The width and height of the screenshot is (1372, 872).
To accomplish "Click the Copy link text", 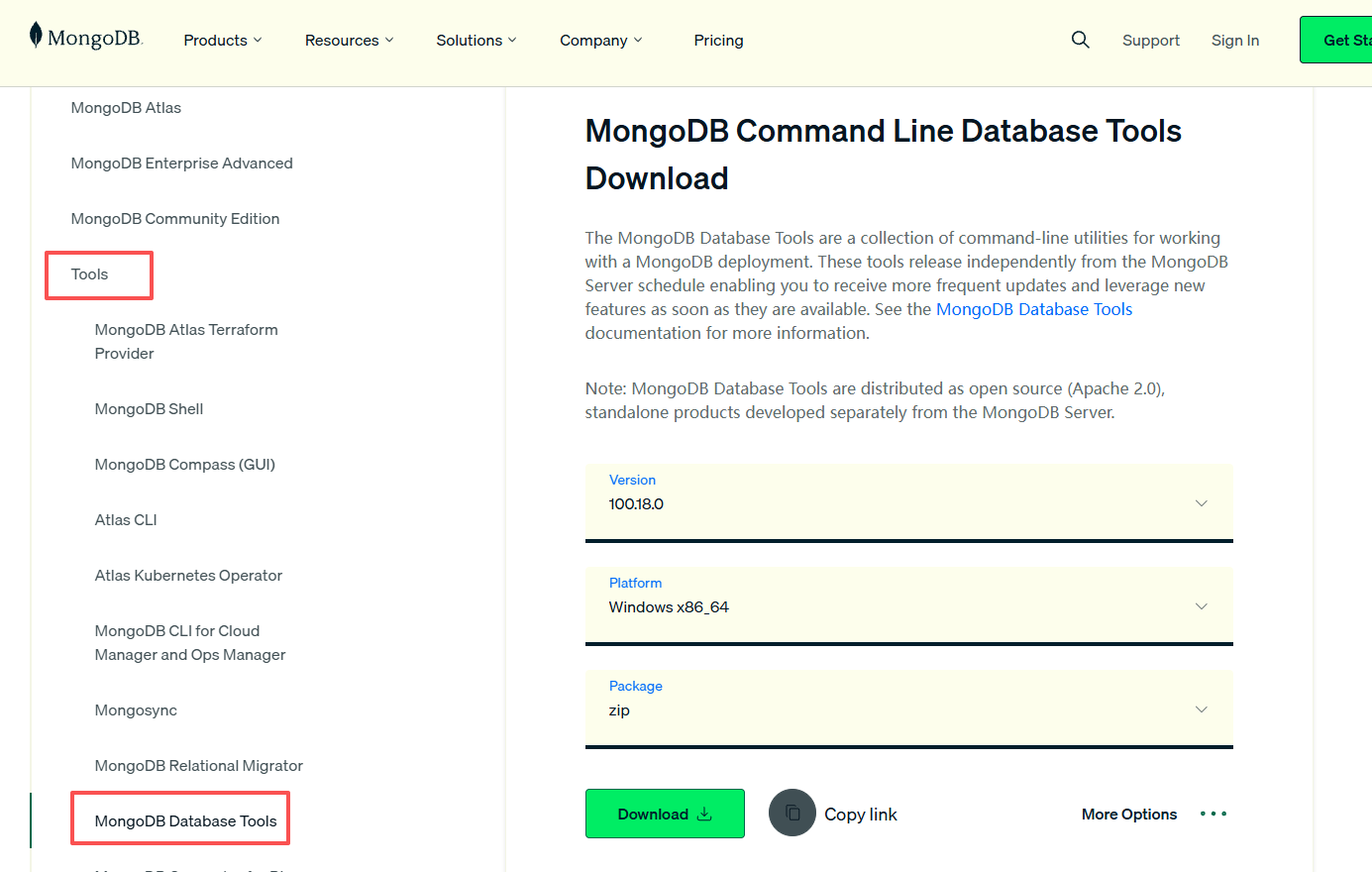I will pyautogui.click(x=861, y=815).
